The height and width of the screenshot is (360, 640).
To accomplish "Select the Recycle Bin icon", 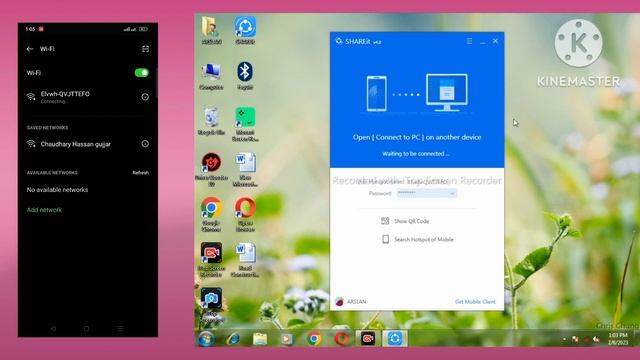I will tap(211, 121).
